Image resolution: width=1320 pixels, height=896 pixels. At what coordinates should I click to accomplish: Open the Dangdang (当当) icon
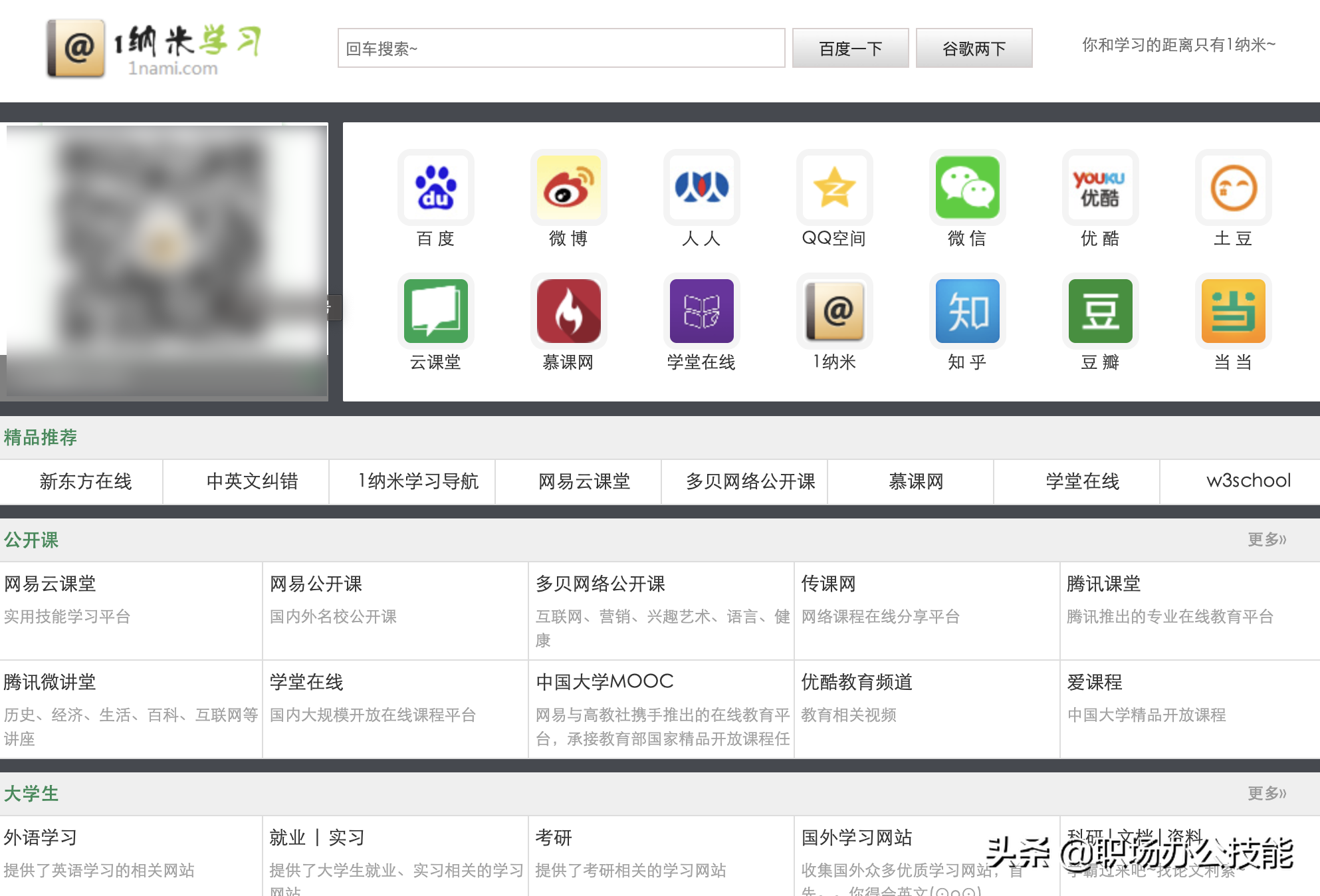point(1233,311)
